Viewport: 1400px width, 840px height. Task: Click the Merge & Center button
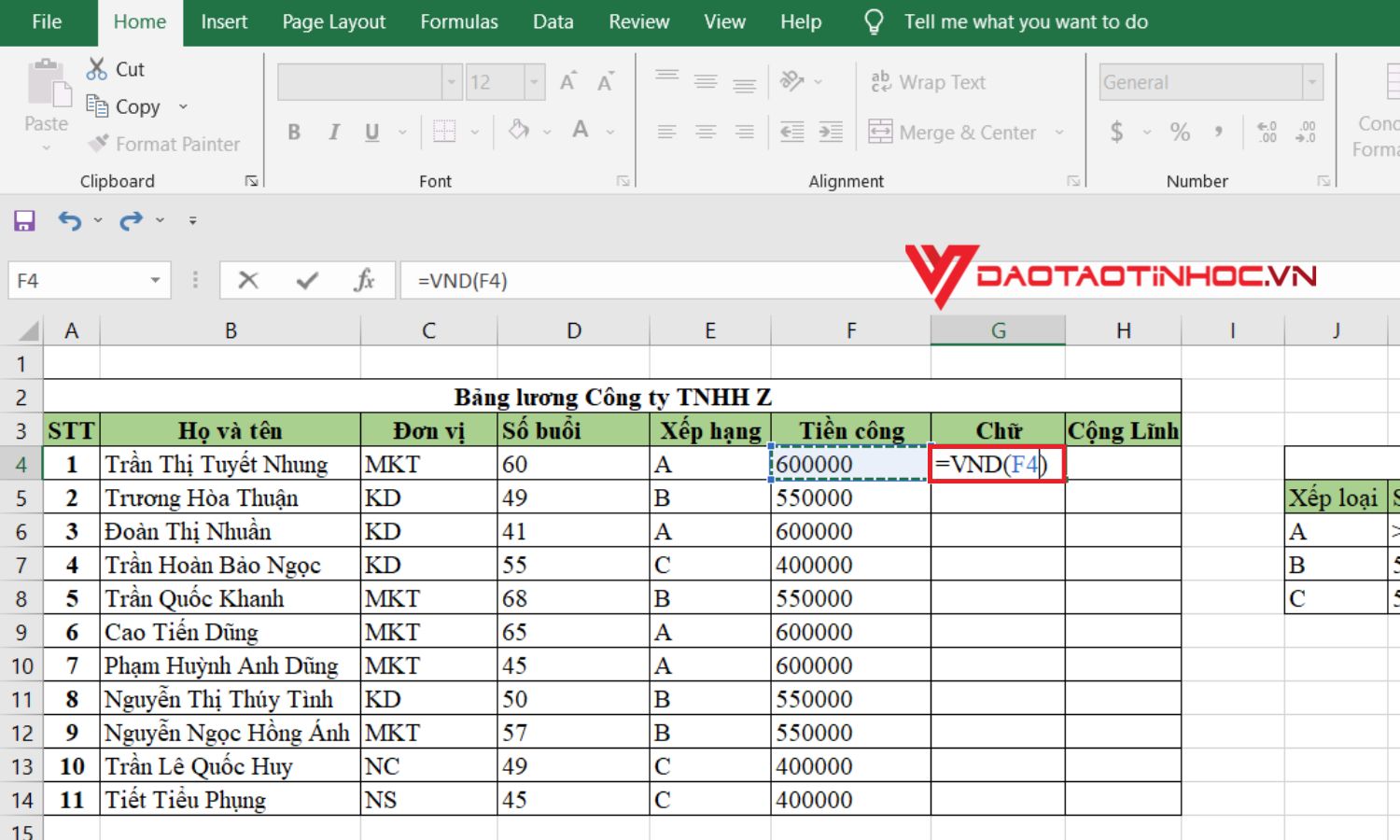click(x=953, y=133)
